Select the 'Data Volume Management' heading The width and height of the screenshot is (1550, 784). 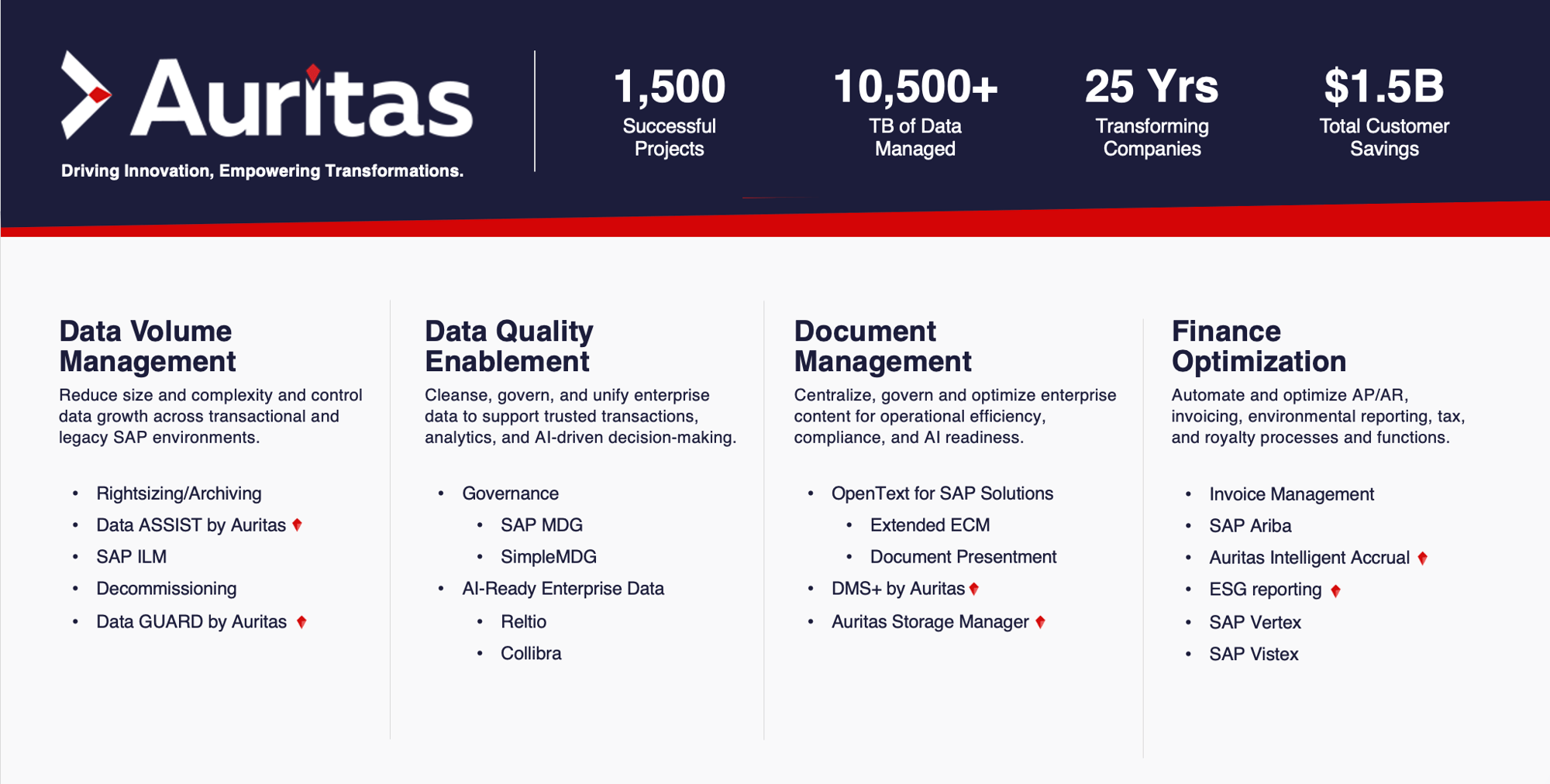[x=147, y=346]
